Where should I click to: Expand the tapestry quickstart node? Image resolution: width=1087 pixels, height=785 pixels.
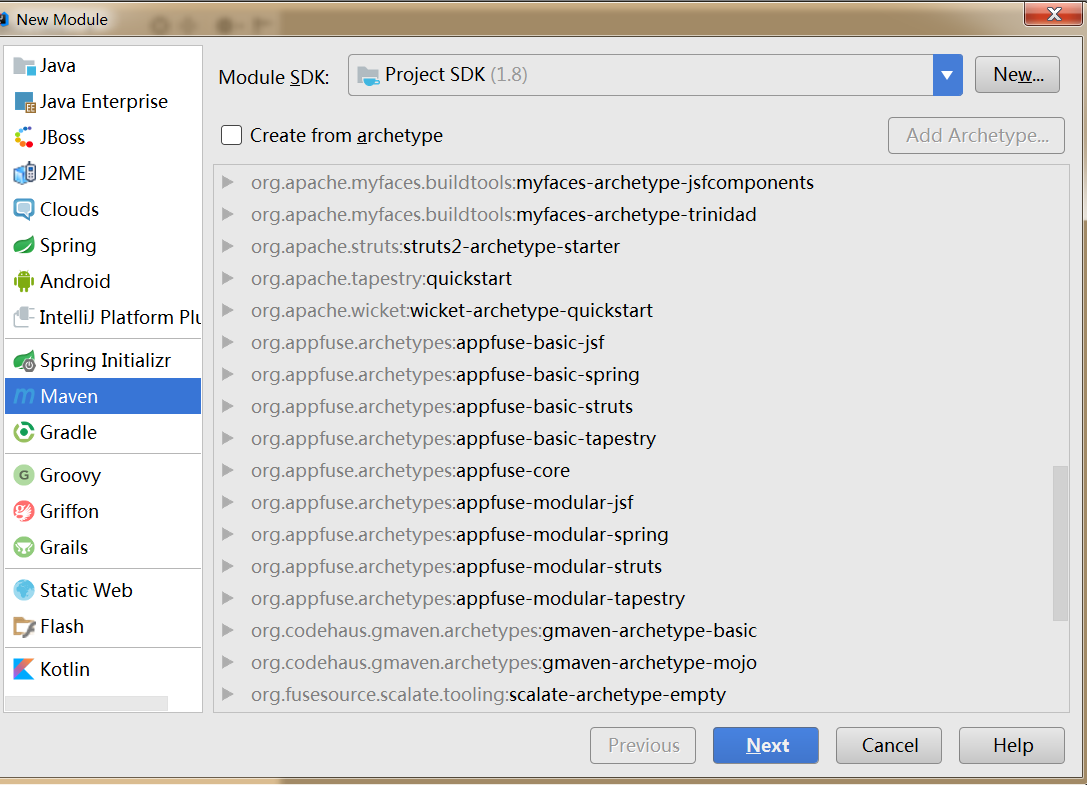tap(227, 278)
